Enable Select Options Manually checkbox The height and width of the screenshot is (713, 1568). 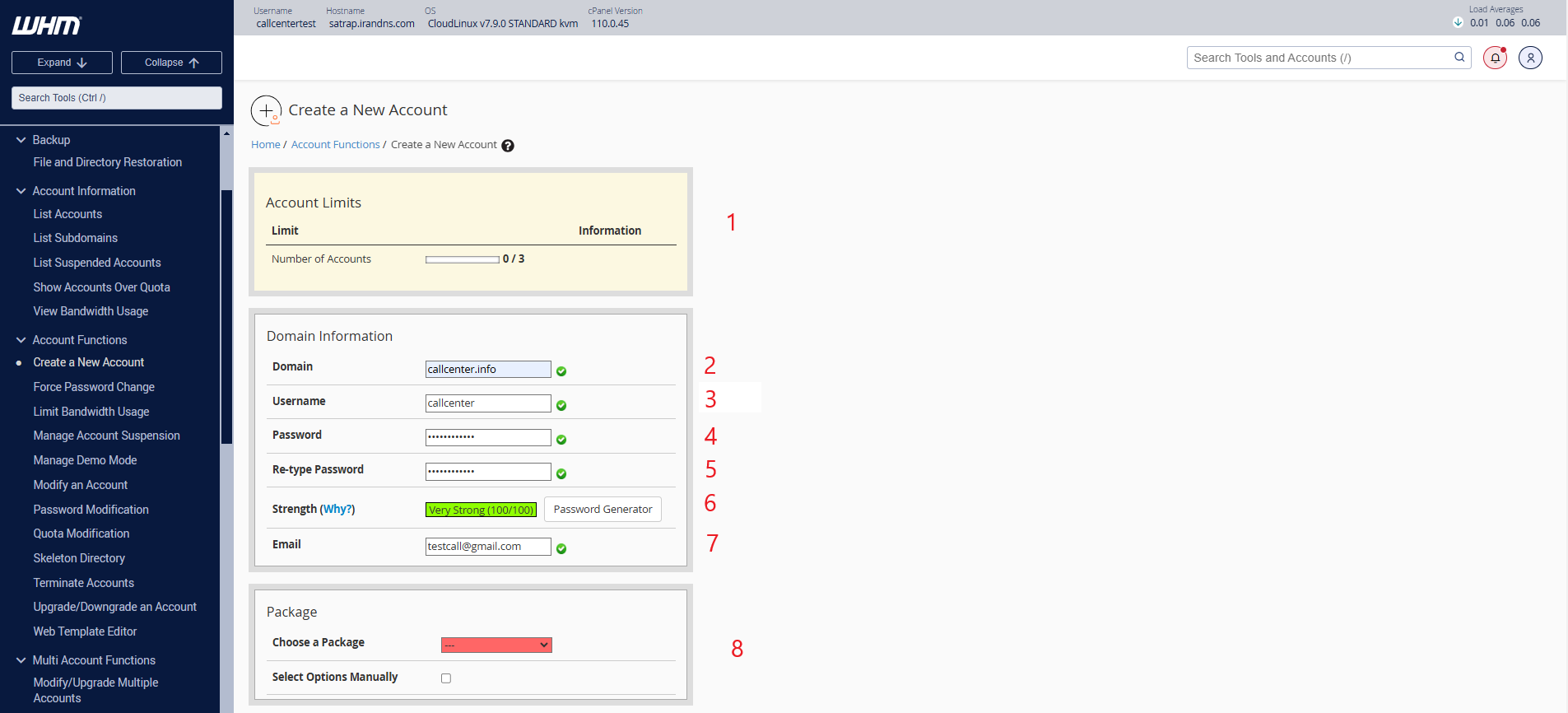pos(446,678)
